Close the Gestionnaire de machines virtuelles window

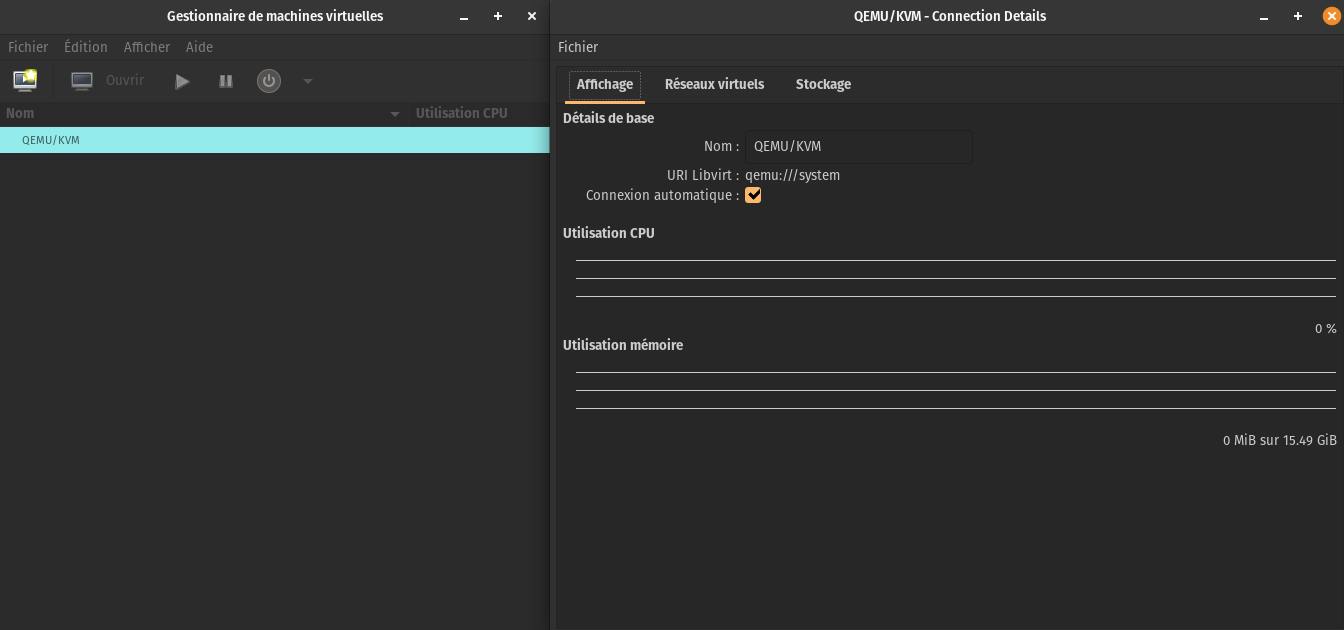532,17
